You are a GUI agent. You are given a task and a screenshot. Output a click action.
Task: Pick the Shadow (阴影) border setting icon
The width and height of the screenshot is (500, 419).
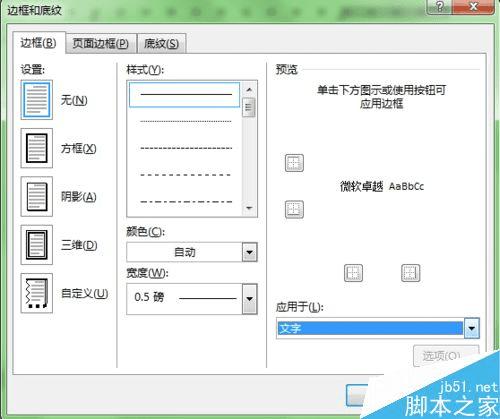pos(37,197)
